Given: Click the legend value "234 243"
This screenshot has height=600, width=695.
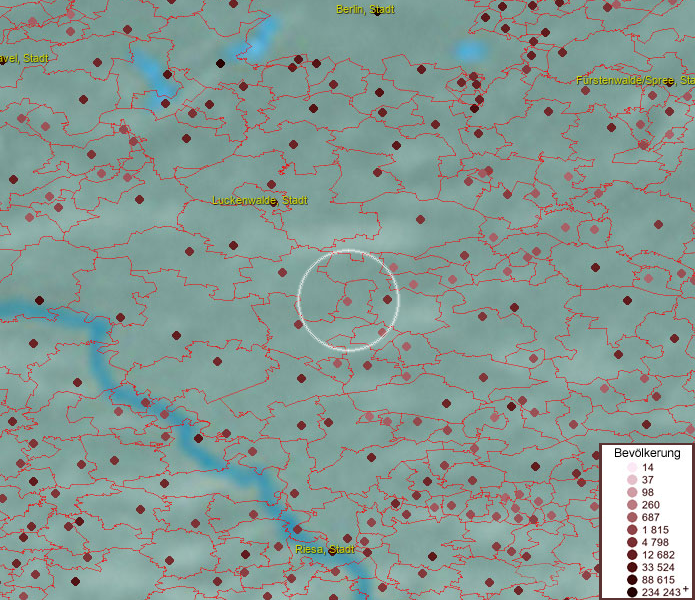Looking at the screenshot, I should coord(661,592).
